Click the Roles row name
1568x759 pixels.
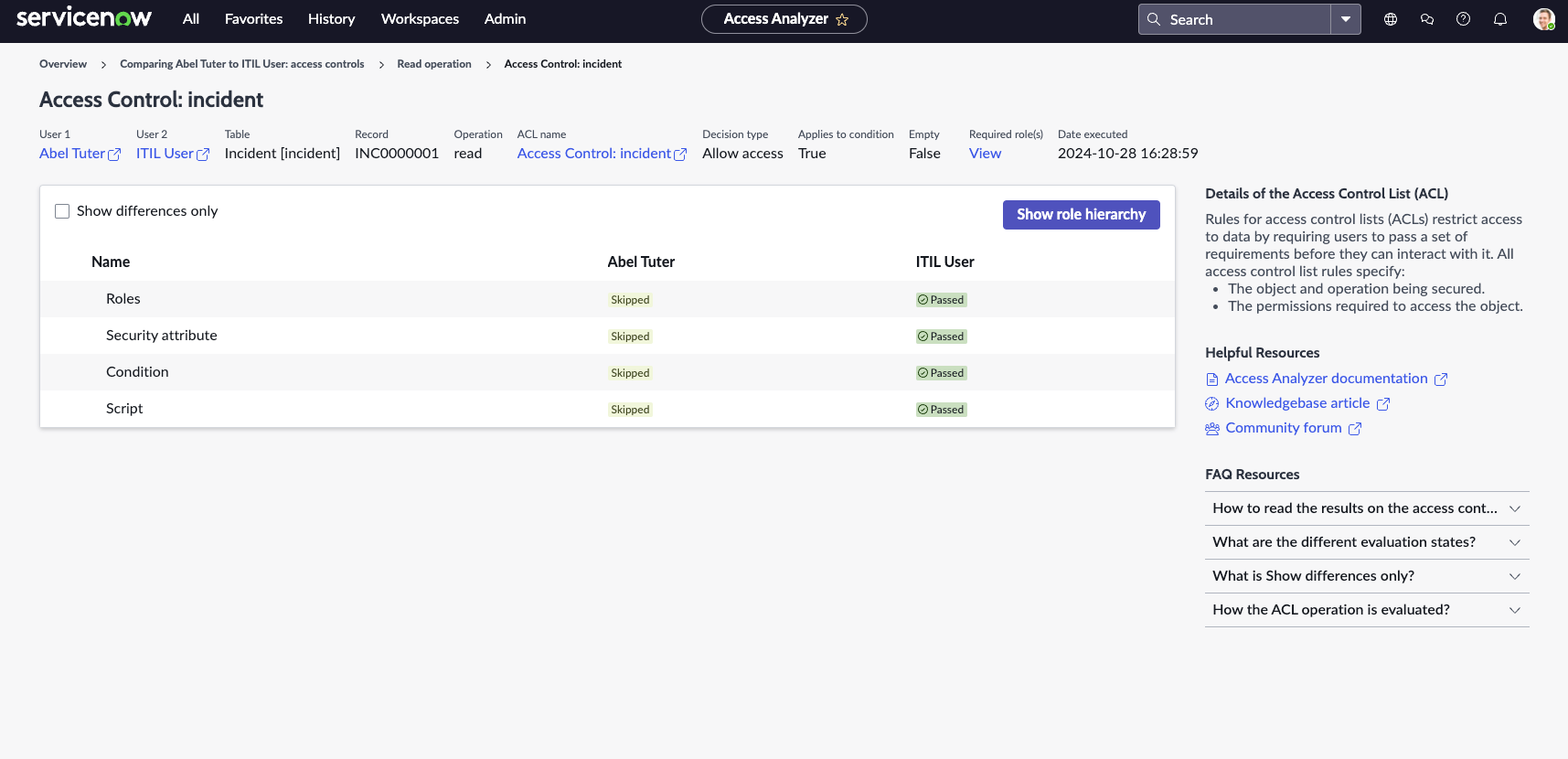123,299
